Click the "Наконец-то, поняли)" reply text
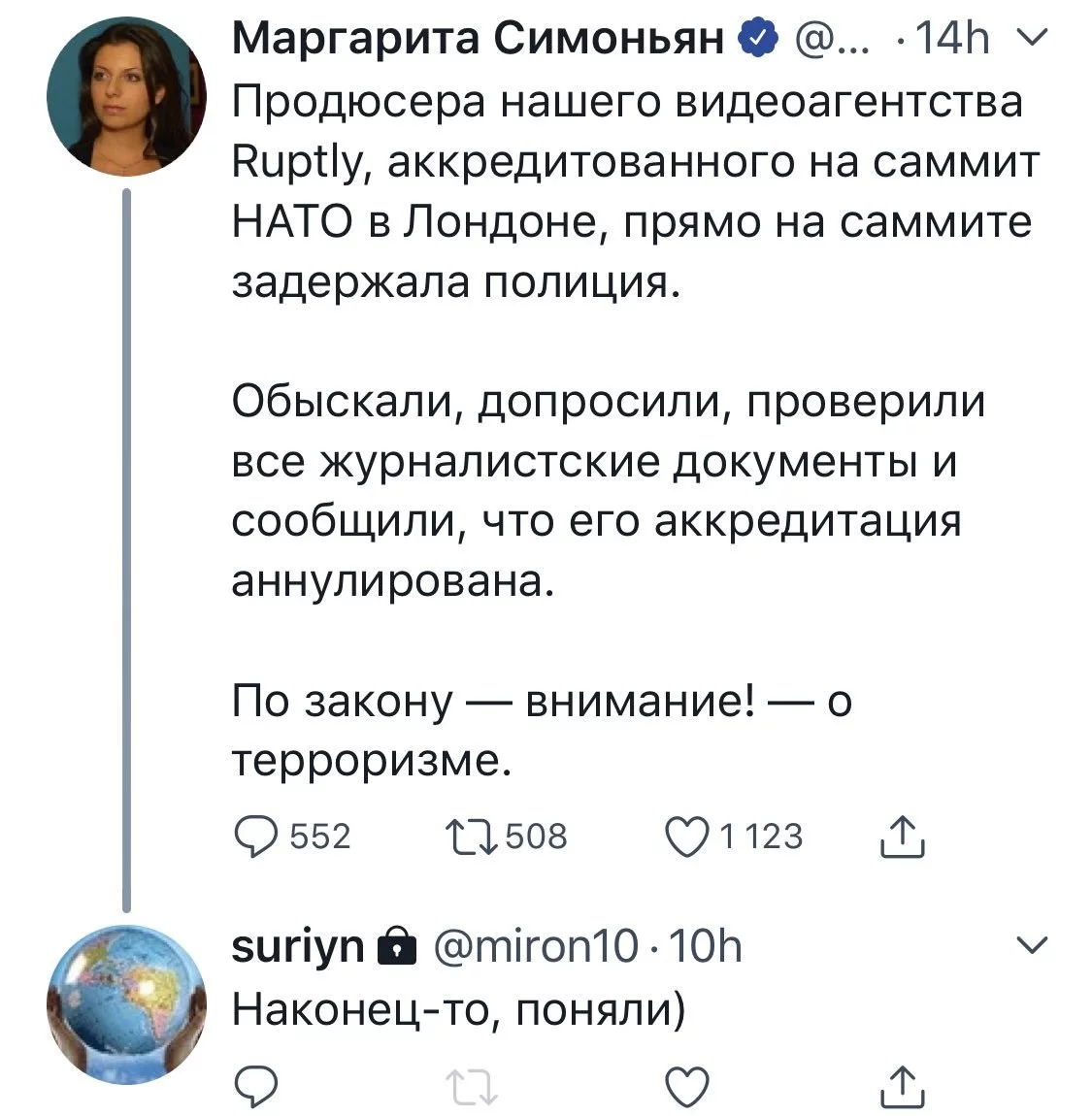1092x1116 pixels. point(458,1011)
